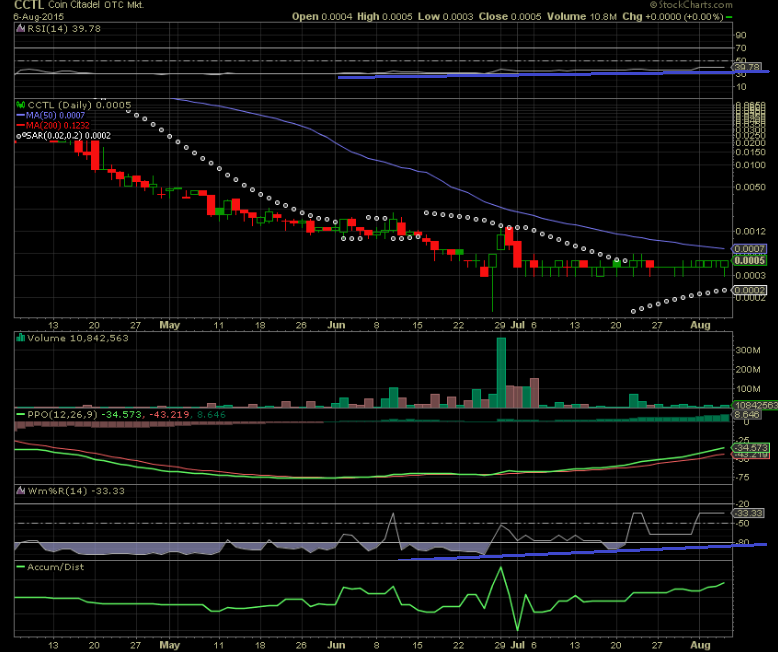Click the MA(50) 0.0007 legend entry
The width and height of the screenshot is (778, 652).
(x=55, y=116)
